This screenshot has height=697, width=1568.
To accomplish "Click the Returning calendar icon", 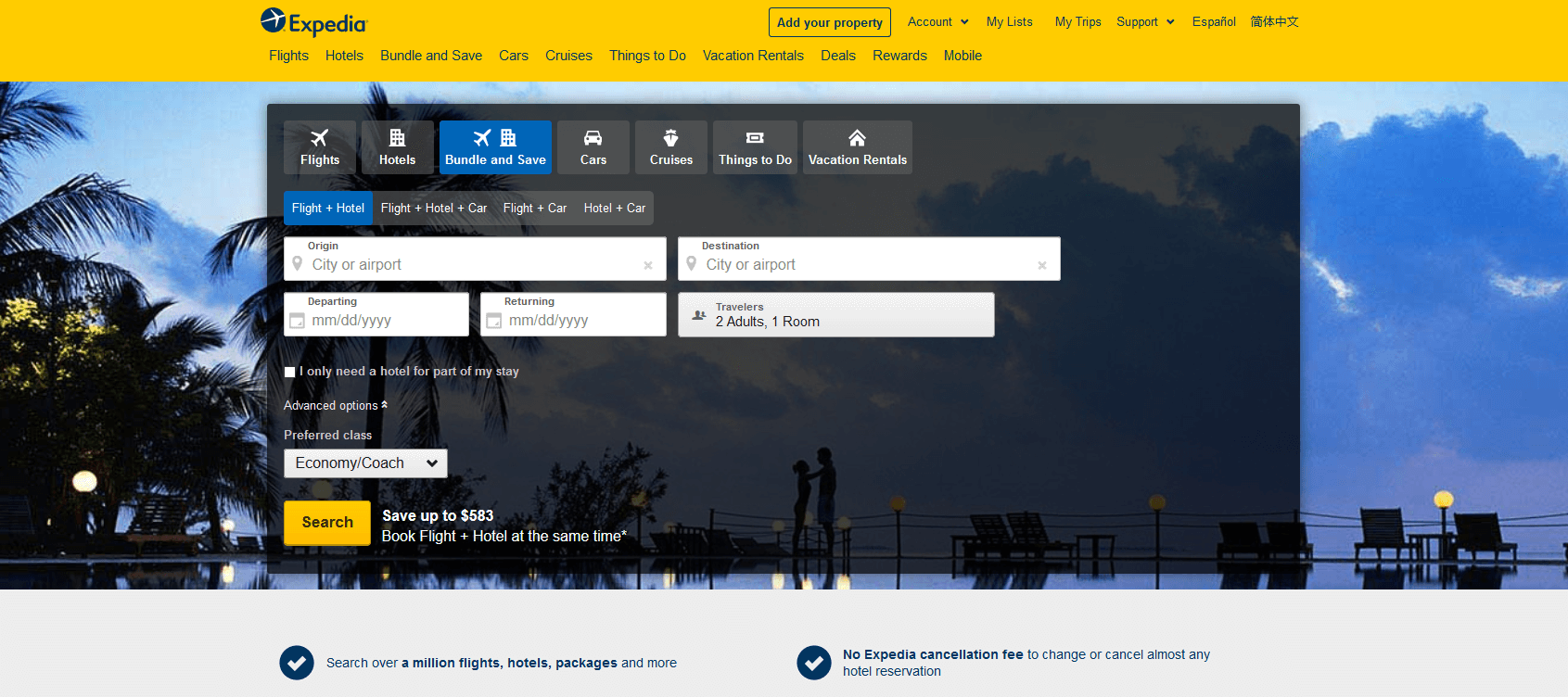I will click(x=494, y=321).
